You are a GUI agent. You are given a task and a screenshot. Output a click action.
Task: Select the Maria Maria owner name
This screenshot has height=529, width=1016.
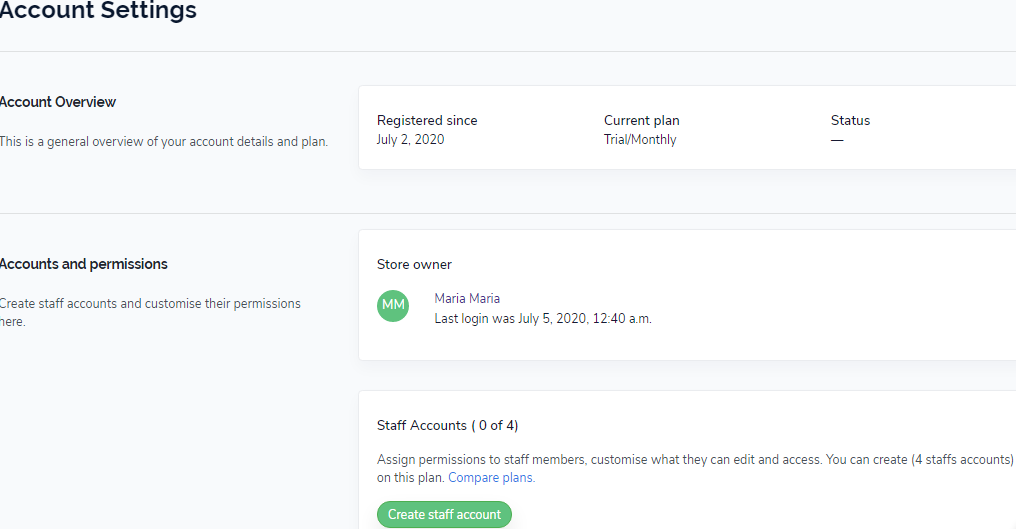(x=467, y=298)
